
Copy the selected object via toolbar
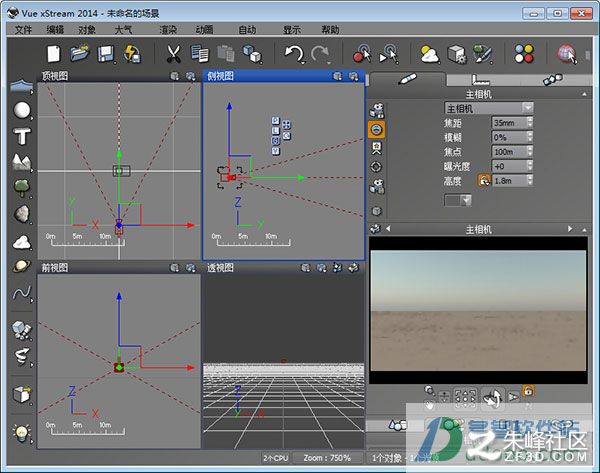200,54
